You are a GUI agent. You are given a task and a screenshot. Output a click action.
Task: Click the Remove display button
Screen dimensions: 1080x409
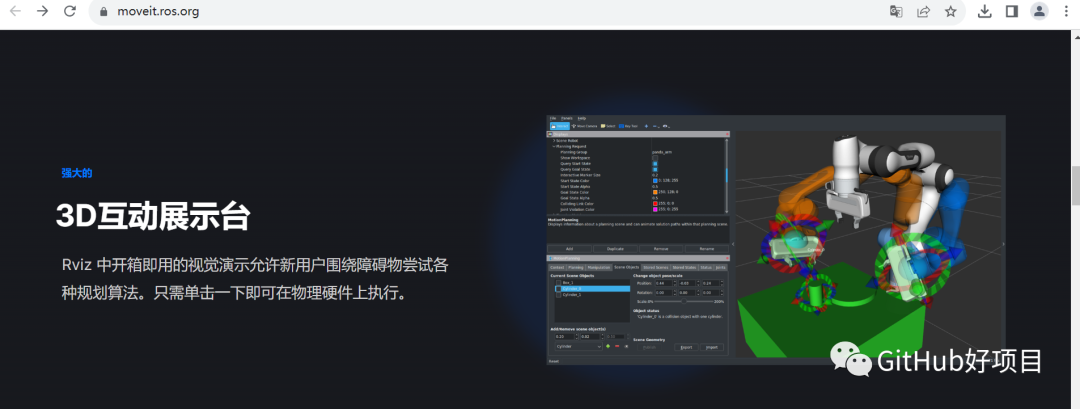pos(661,249)
